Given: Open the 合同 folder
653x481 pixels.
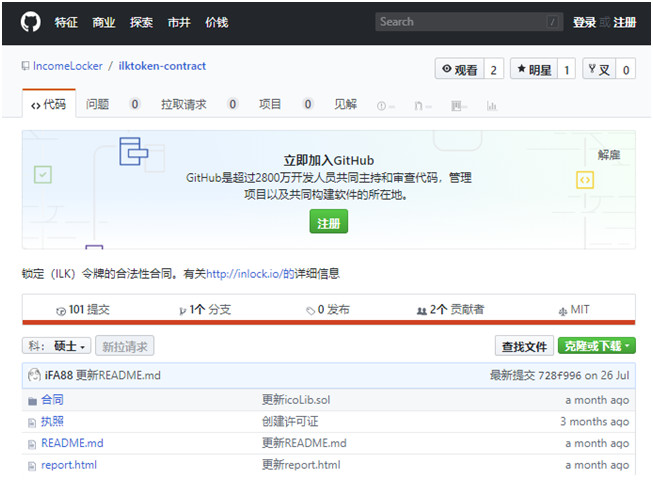Looking at the screenshot, I should [52, 400].
